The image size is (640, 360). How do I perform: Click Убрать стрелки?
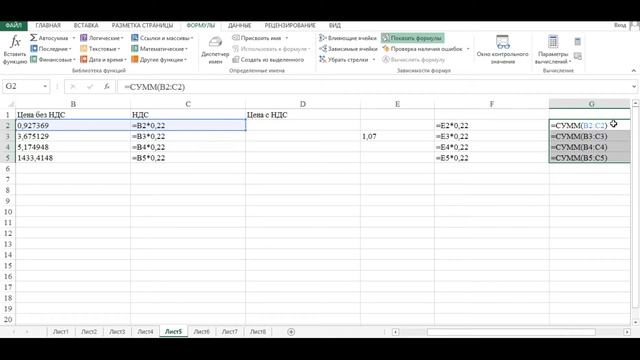pyautogui.click(x=344, y=60)
